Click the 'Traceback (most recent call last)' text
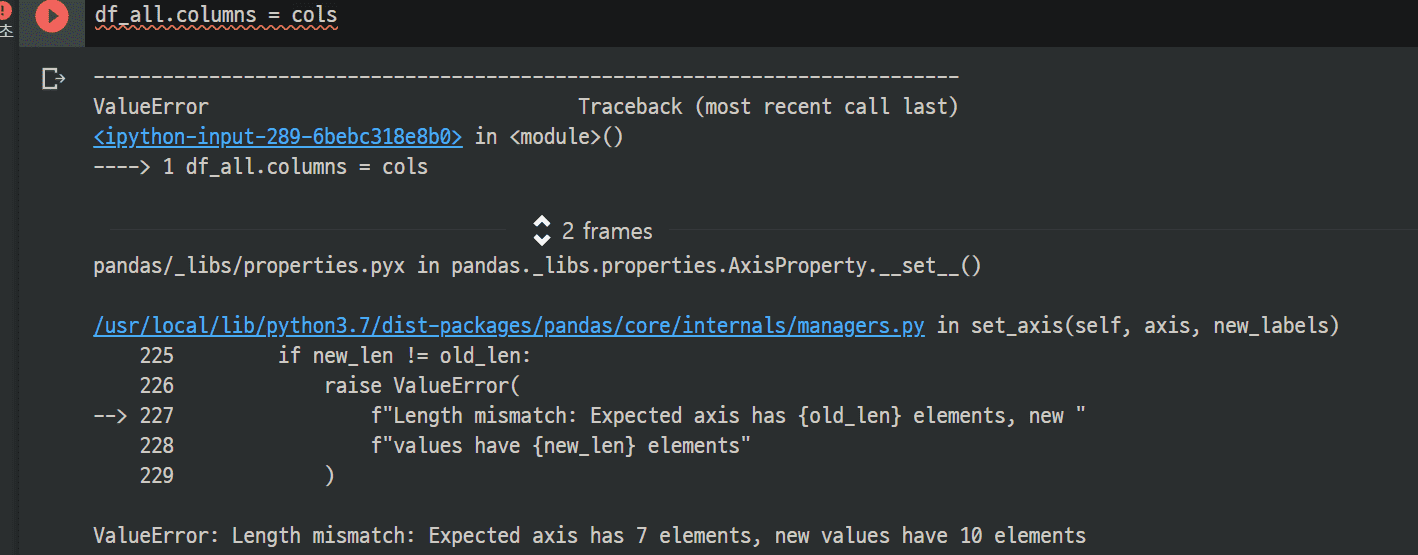Viewport: 1418px width, 555px height. point(768,106)
